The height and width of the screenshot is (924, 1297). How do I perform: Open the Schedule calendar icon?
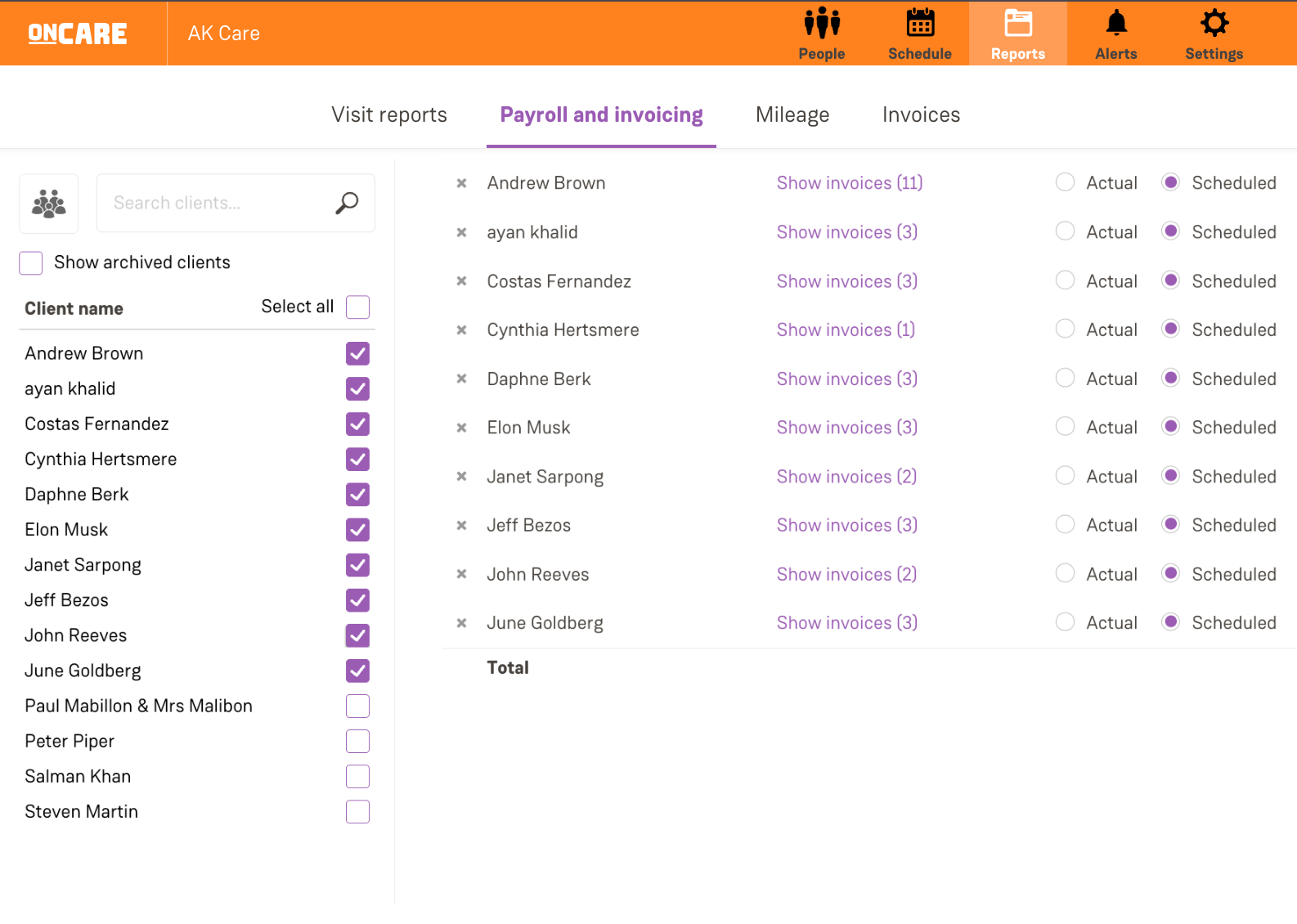919,25
